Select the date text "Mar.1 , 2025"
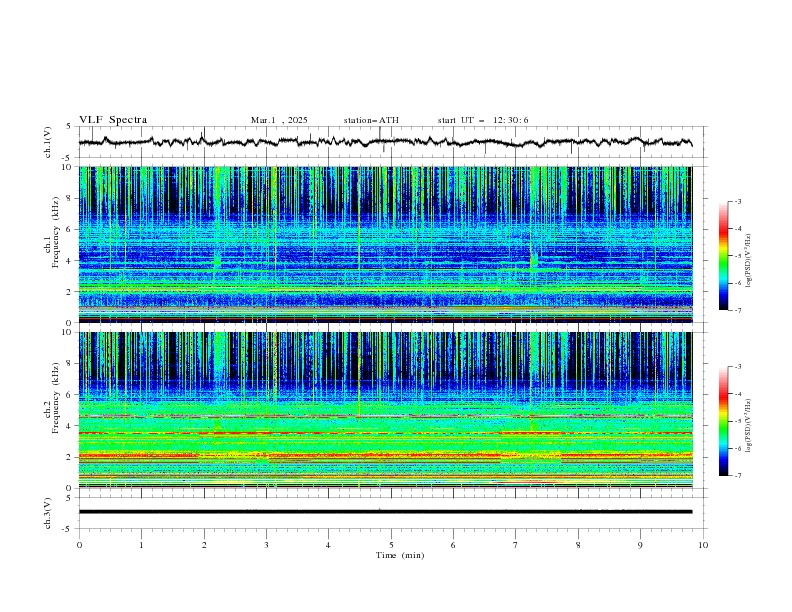792x612 pixels. click(279, 120)
